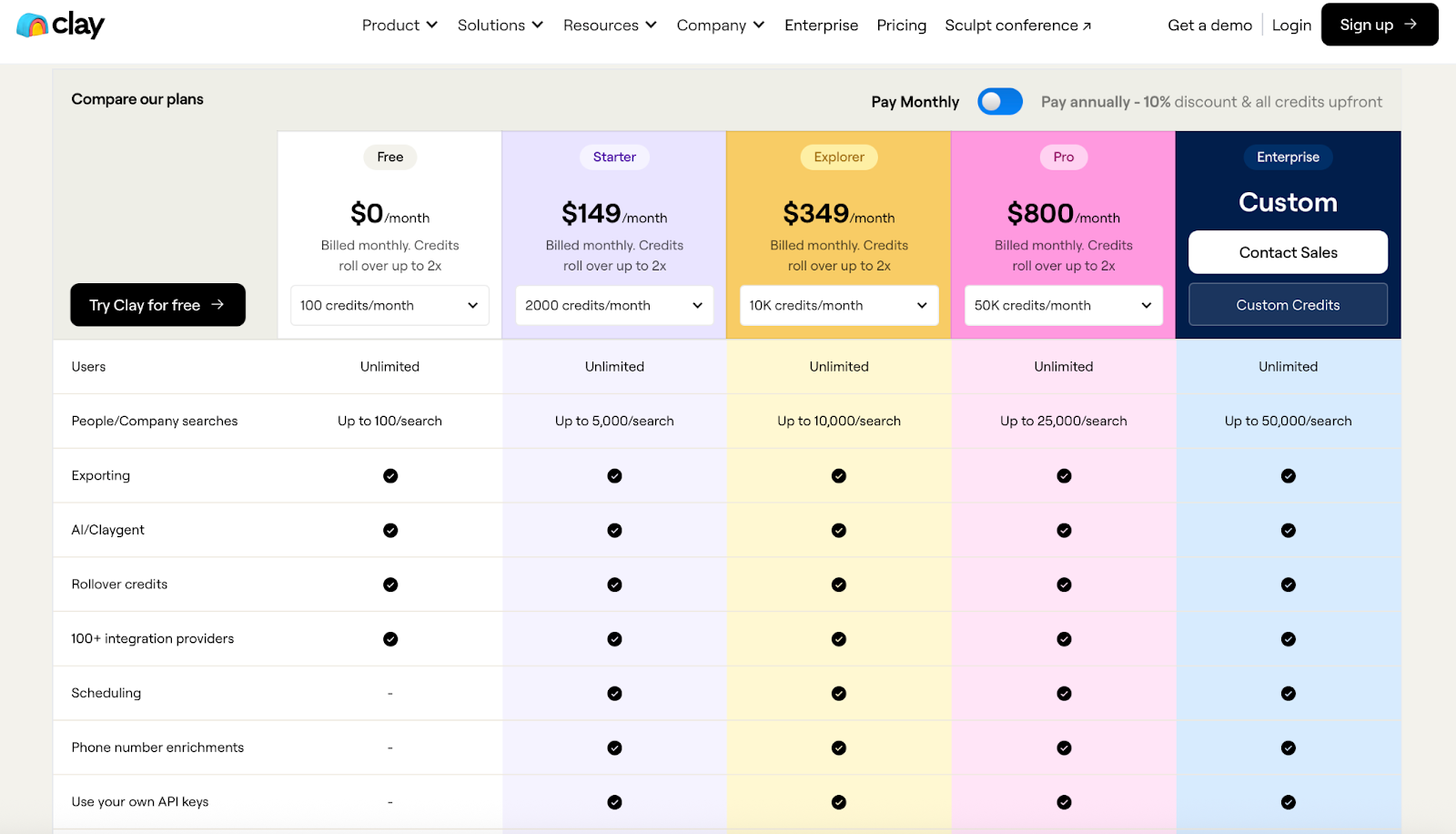The width and height of the screenshot is (1456, 834).
Task: Open the 10K credits/month dropdown
Action: tap(839, 305)
